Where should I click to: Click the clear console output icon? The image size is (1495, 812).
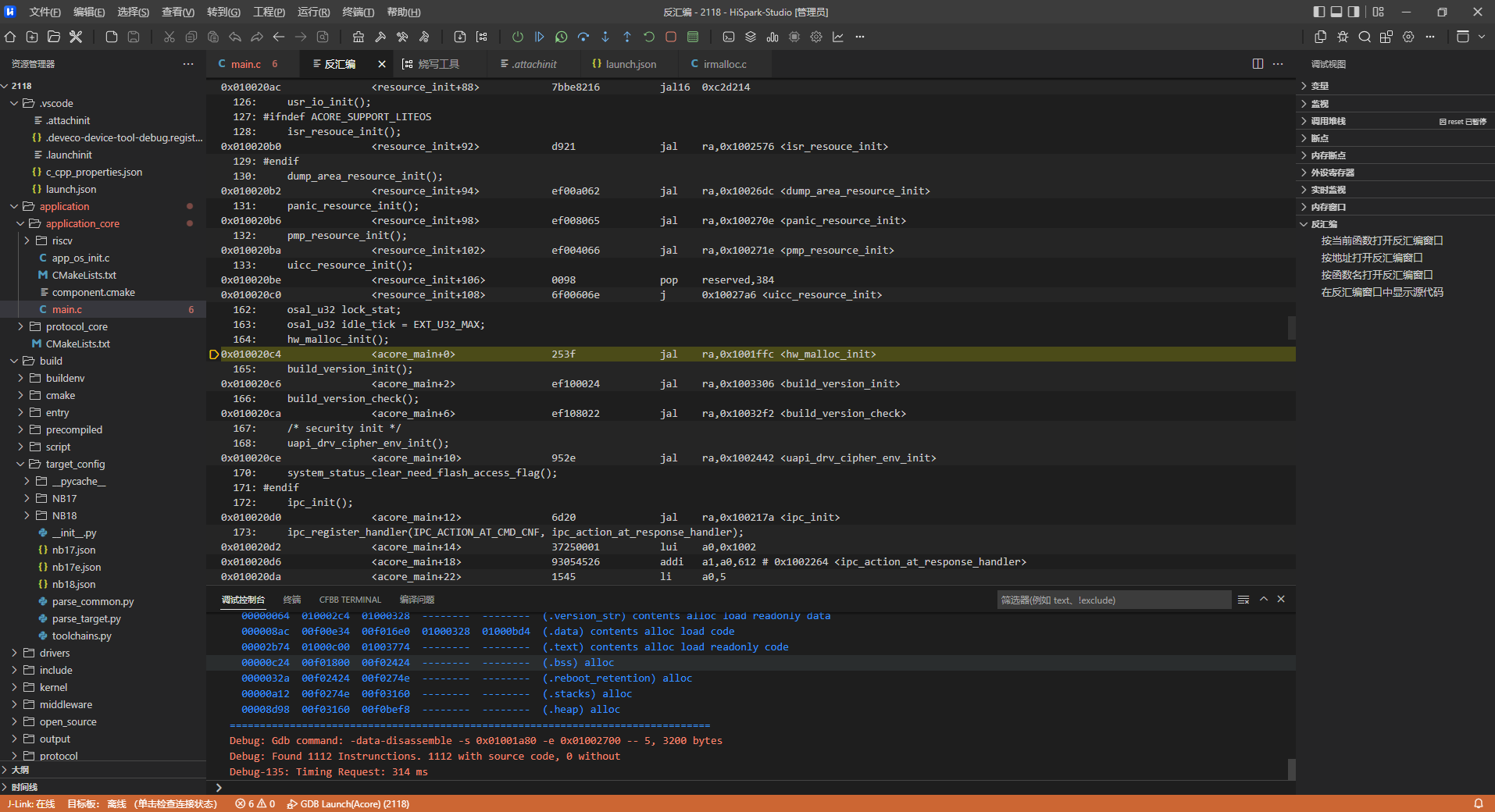1243,600
